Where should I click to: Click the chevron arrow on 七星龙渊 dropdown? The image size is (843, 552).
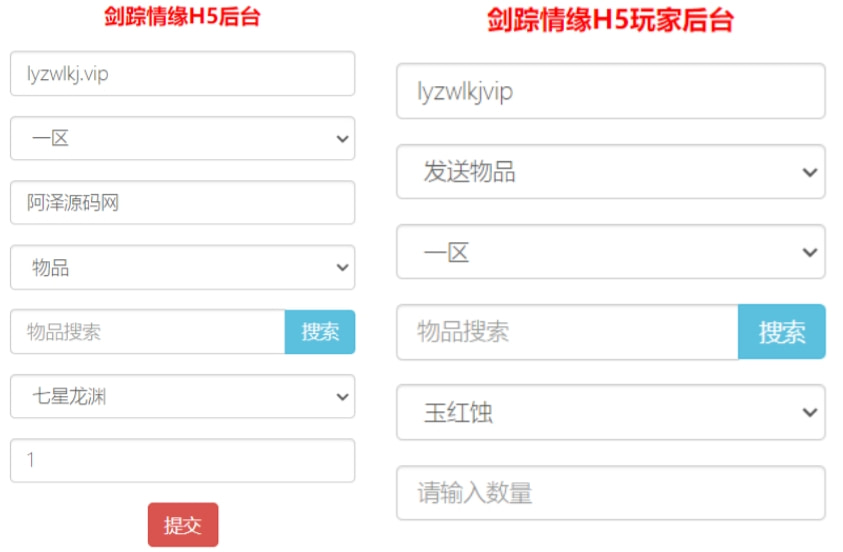tap(343, 398)
